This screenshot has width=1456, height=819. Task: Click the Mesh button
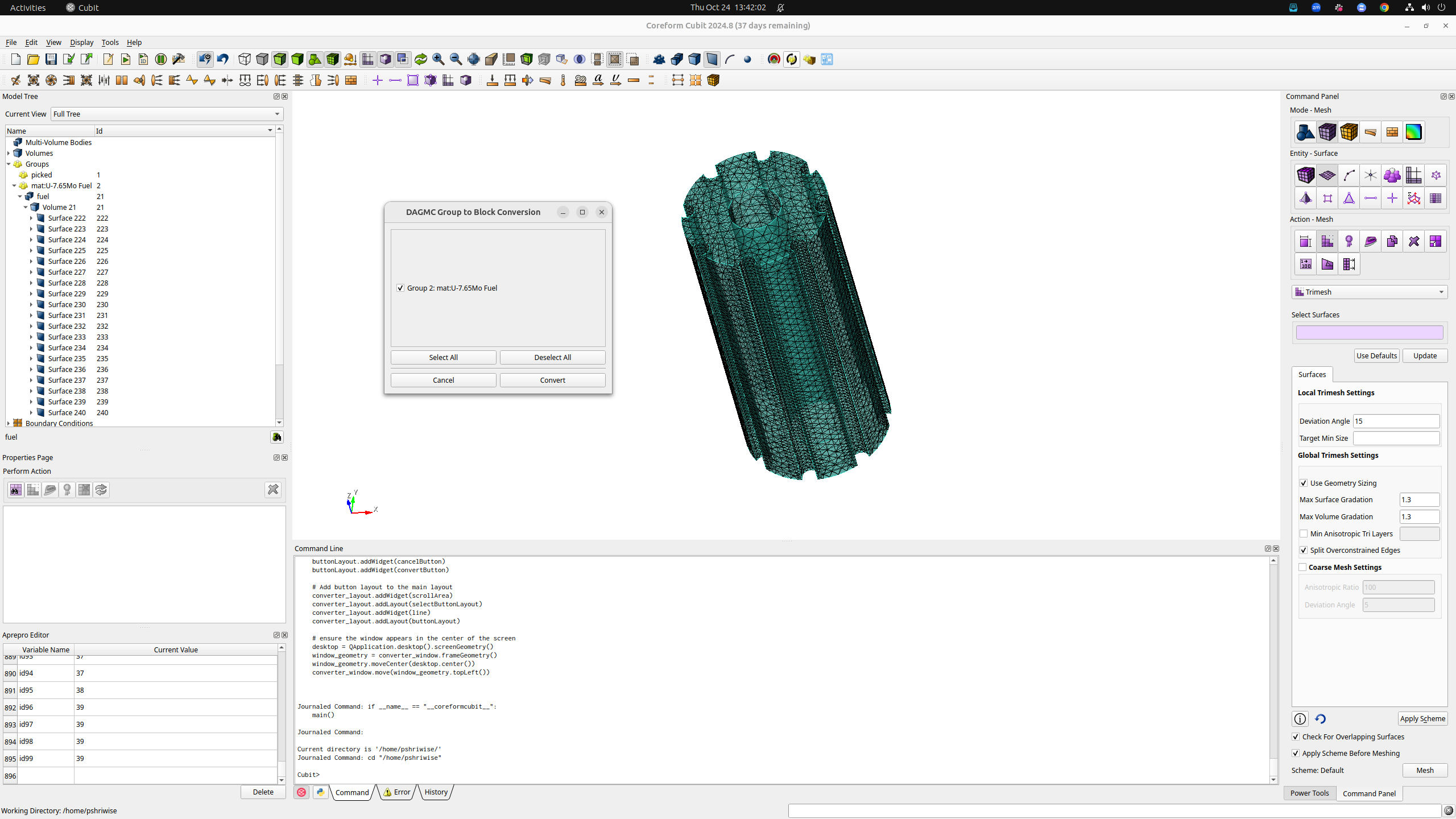click(1425, 770)
